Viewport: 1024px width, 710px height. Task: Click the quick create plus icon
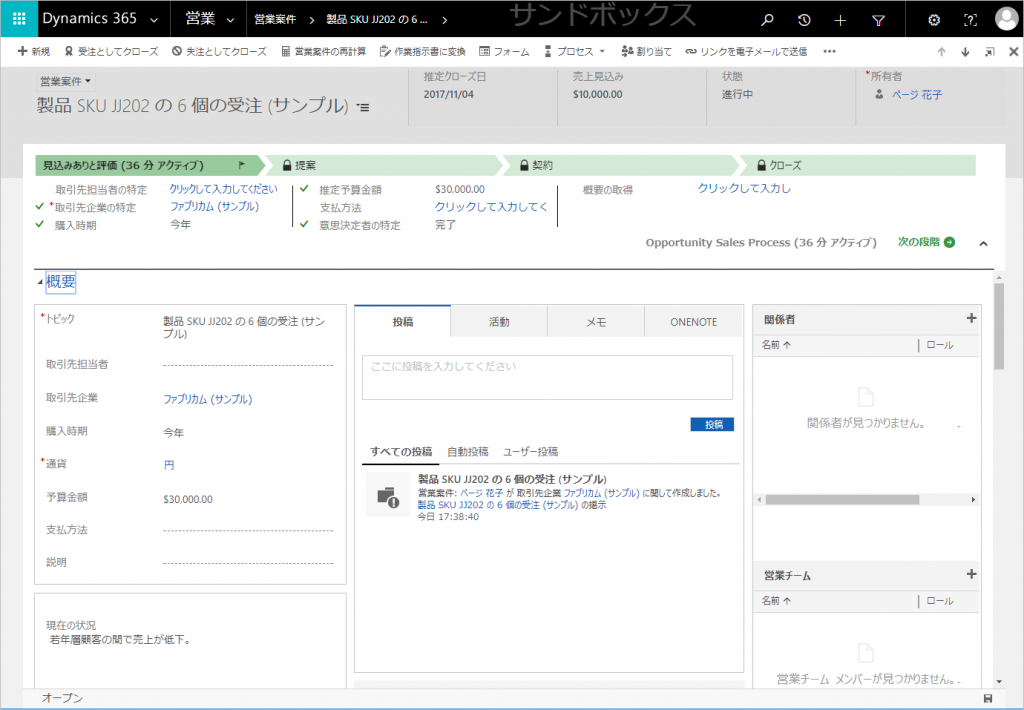coord(840,20)
